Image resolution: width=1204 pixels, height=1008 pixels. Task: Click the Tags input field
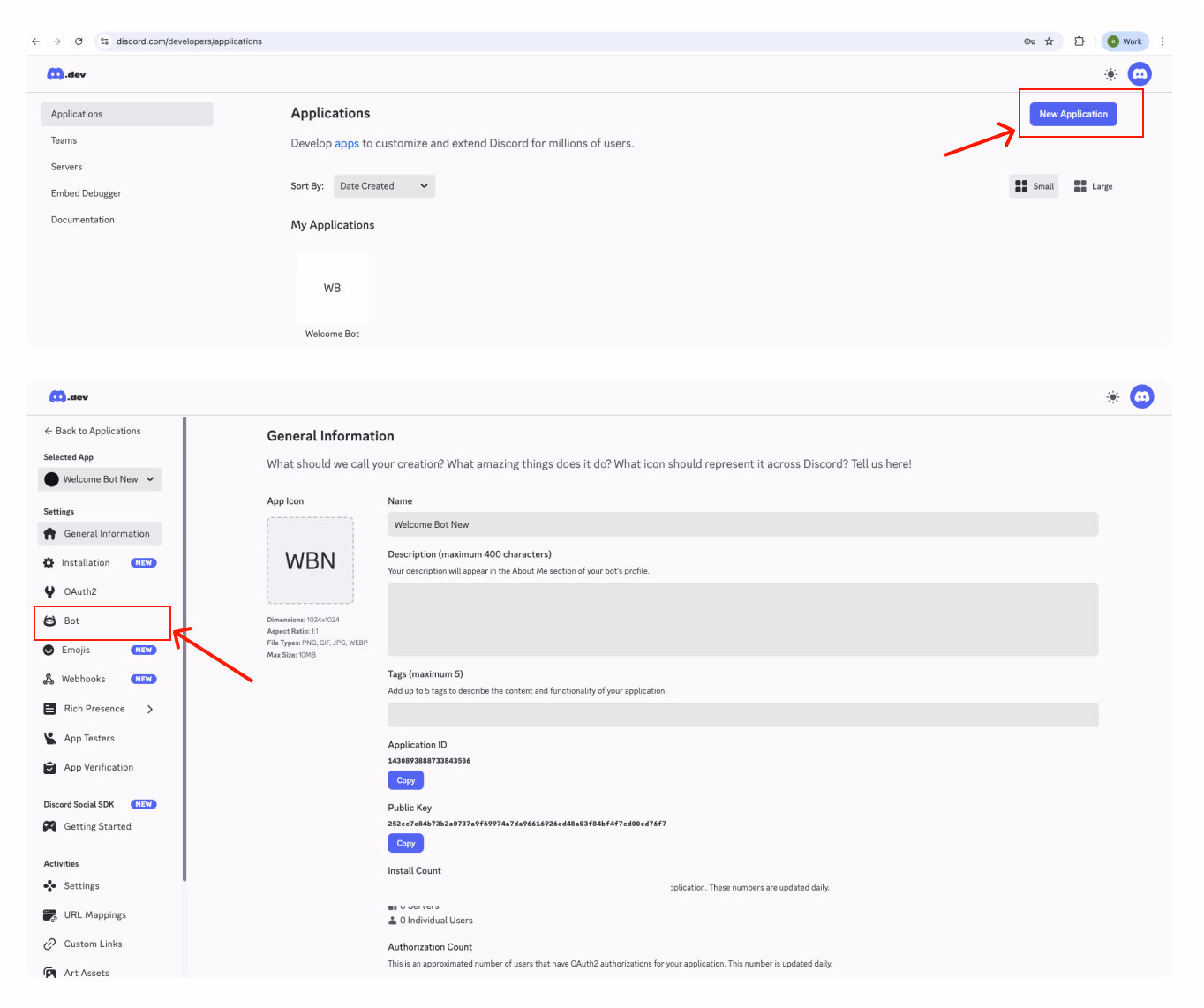click(742, 715)
